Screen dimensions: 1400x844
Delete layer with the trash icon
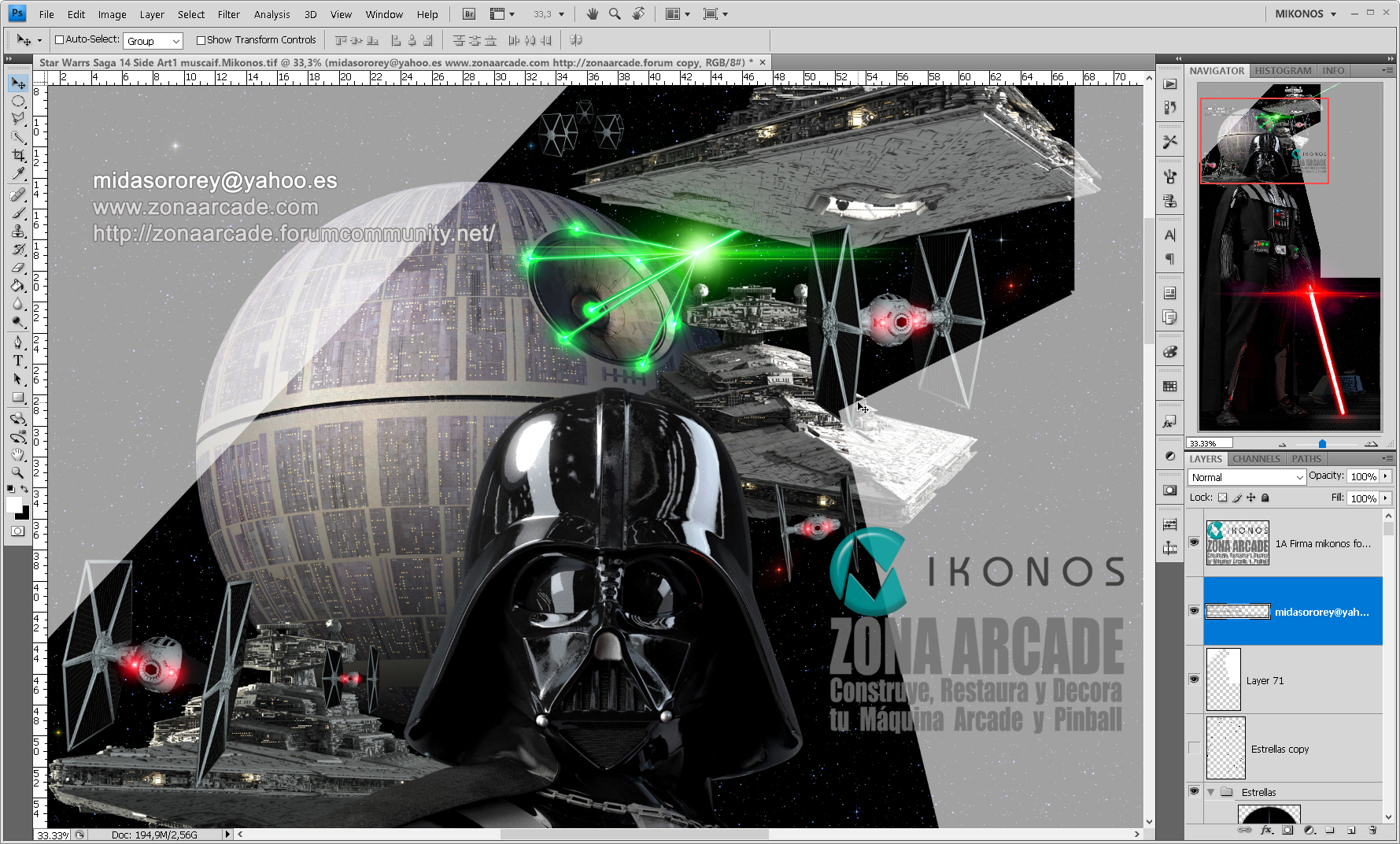pyautogui.click(x=1372, y=830)
